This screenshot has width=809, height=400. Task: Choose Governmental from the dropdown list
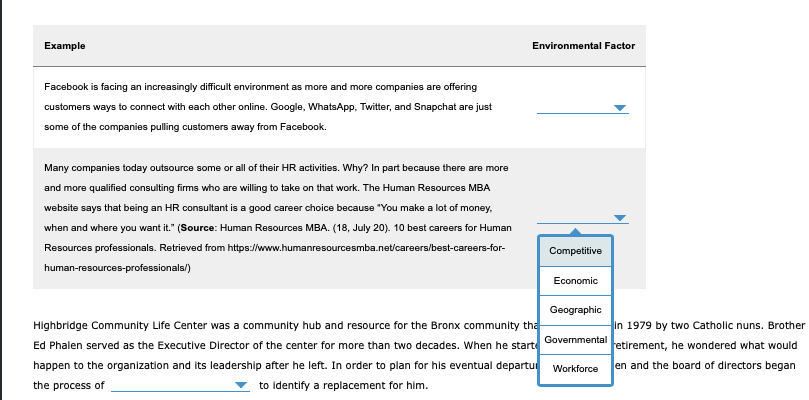point(575,340)
